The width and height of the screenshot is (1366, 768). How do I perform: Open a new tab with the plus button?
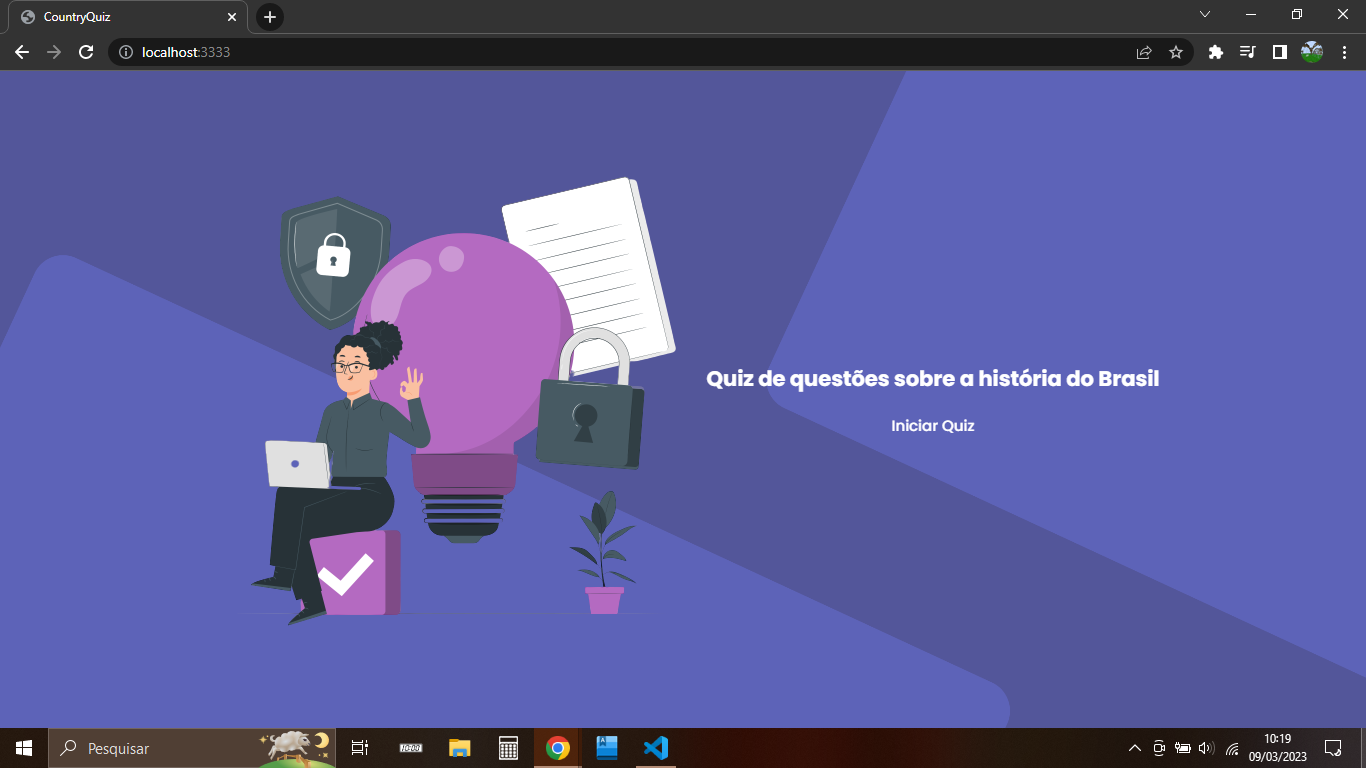270,16
